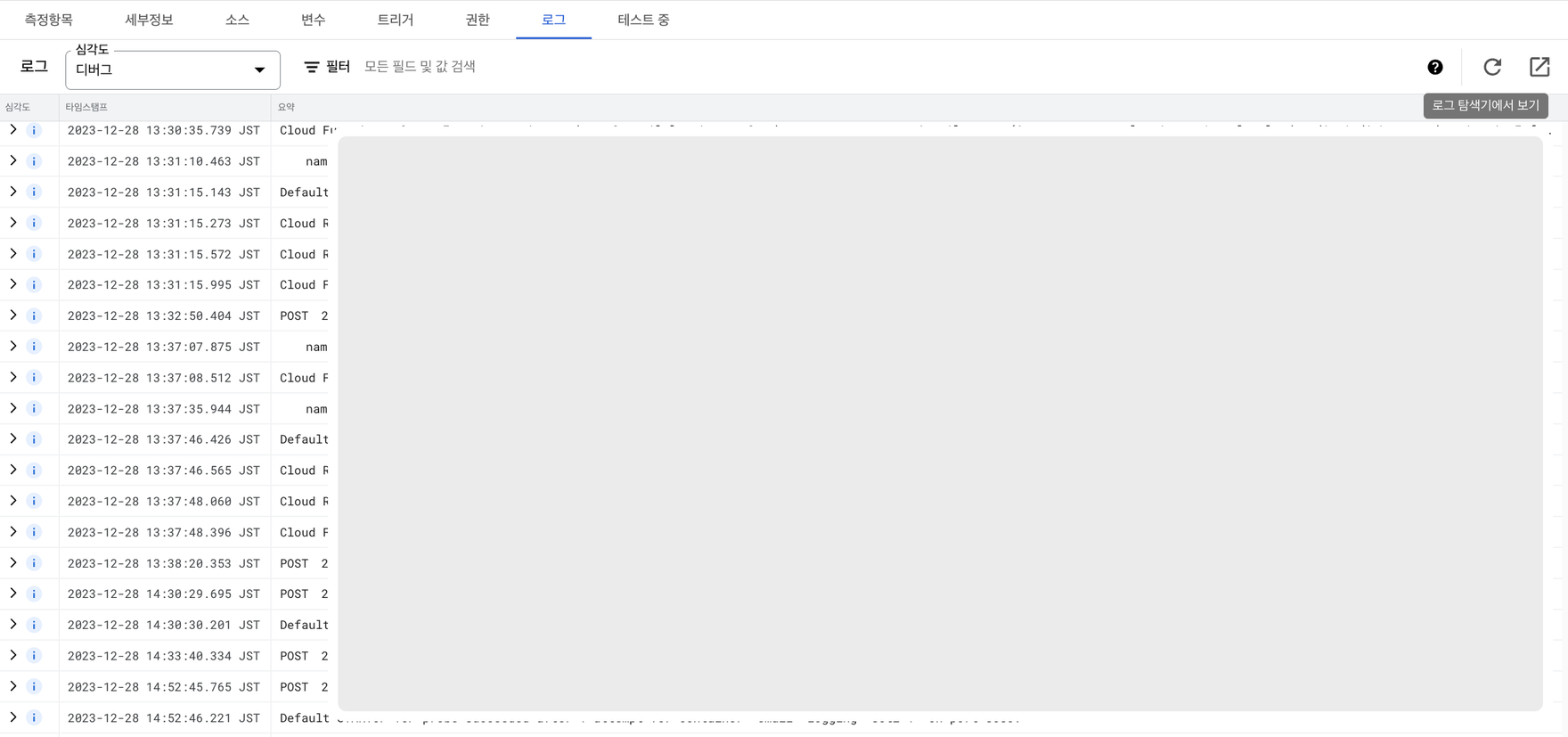The image size is (1568, 737).
Task: Open the 권한 tab
Action: (478, 20)
